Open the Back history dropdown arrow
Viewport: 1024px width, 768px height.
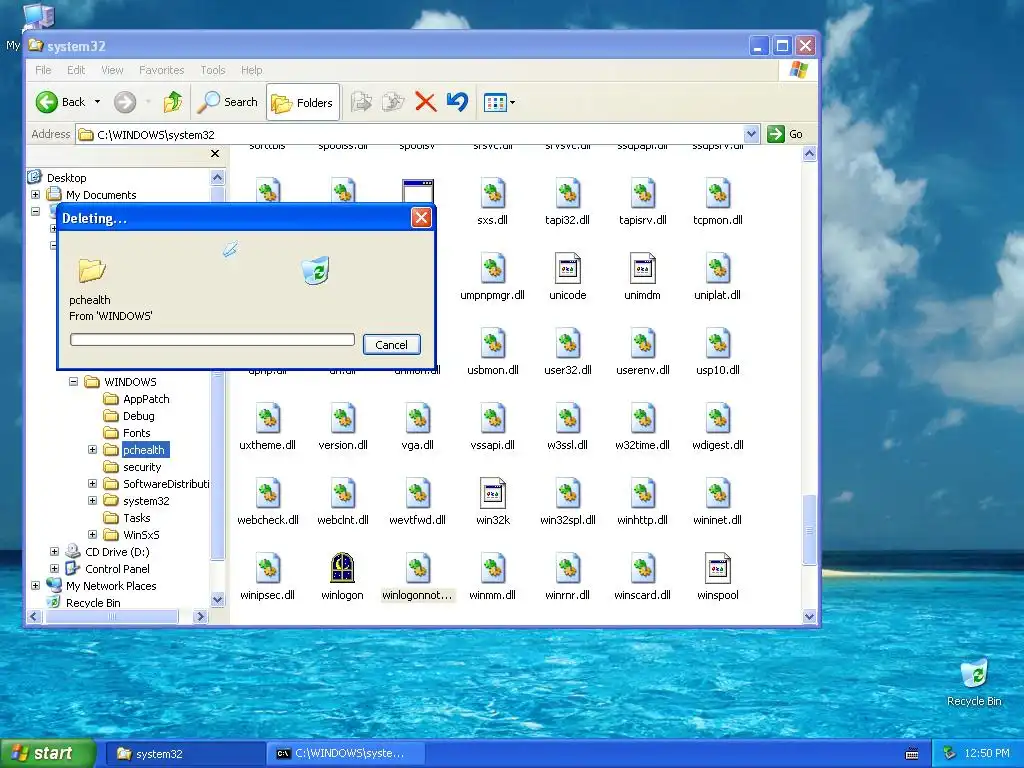pyautogui.click(x=97, y=102)
